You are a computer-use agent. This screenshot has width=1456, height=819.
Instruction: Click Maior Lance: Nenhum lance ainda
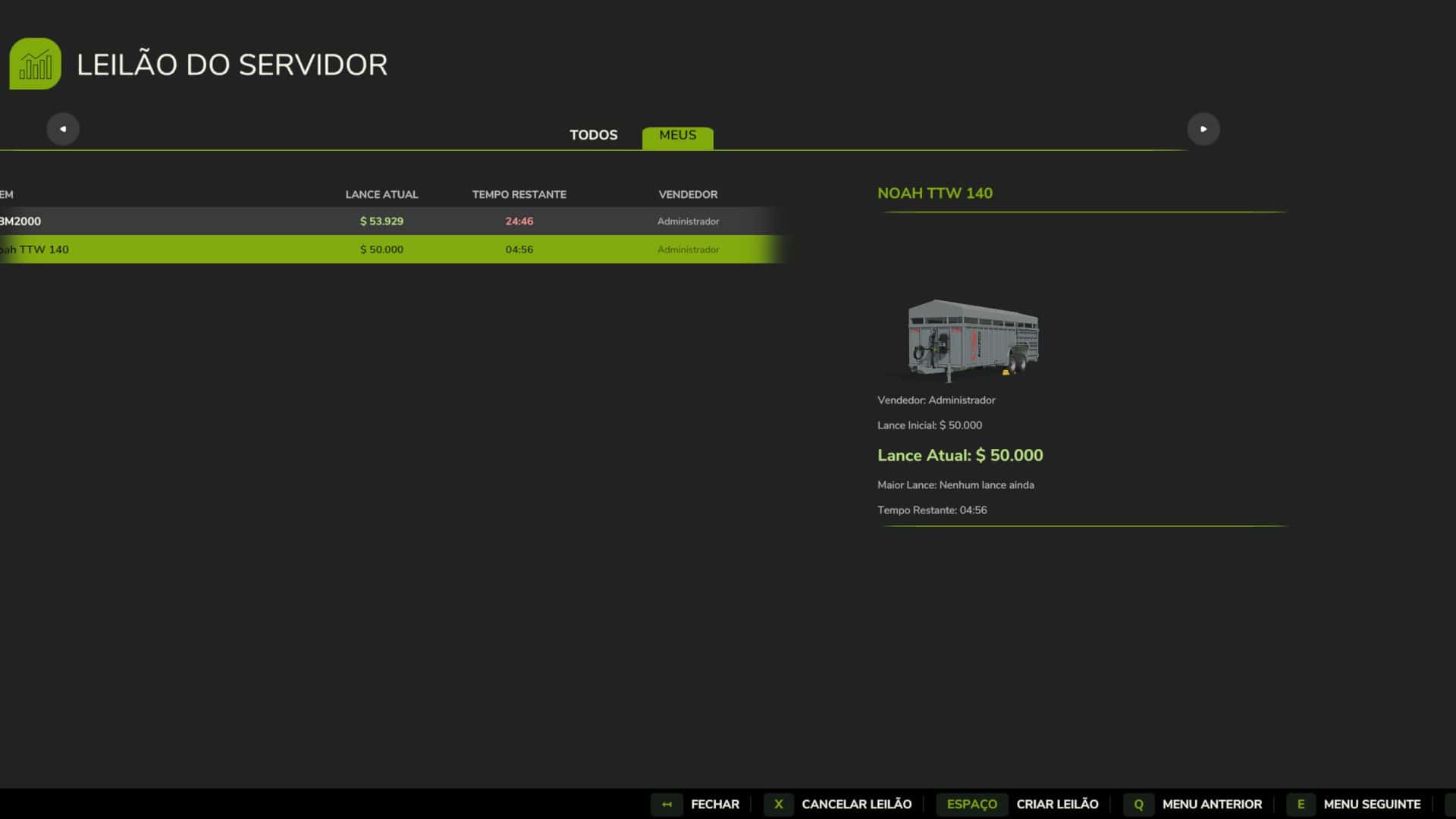955,485
